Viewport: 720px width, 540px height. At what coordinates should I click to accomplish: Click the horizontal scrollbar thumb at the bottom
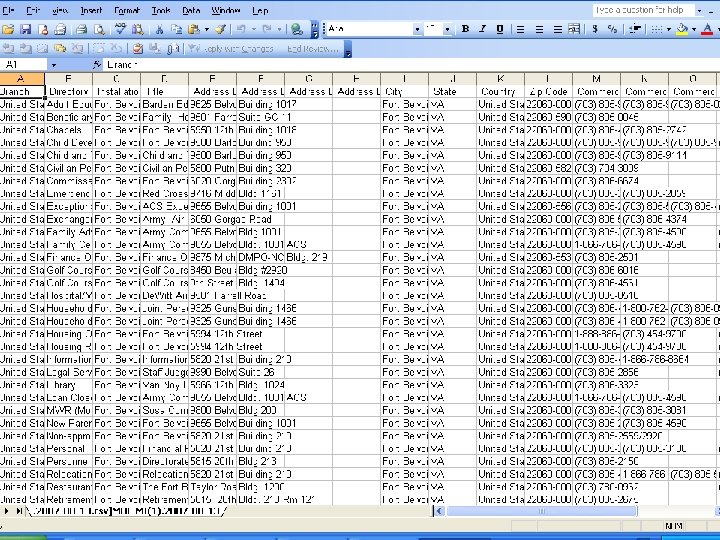click(542, 511)
